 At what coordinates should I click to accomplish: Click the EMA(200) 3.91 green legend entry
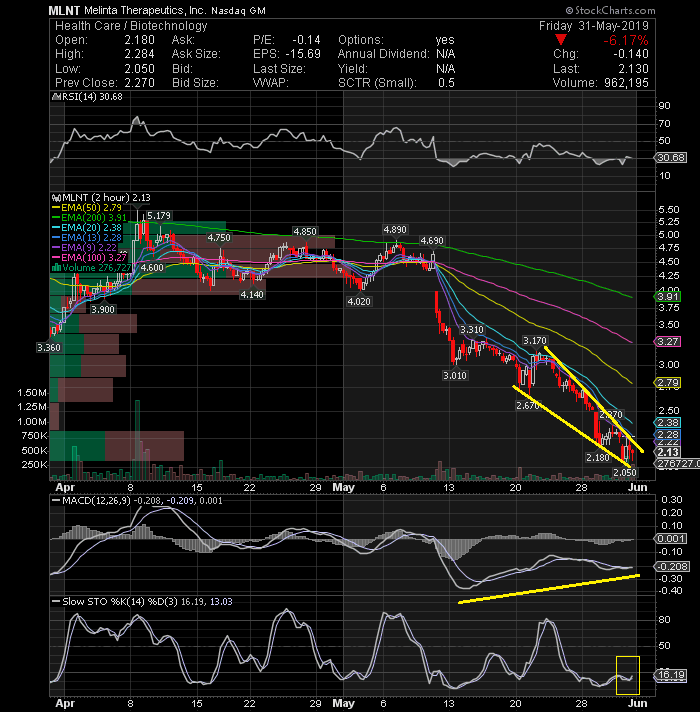pos(89,218)
